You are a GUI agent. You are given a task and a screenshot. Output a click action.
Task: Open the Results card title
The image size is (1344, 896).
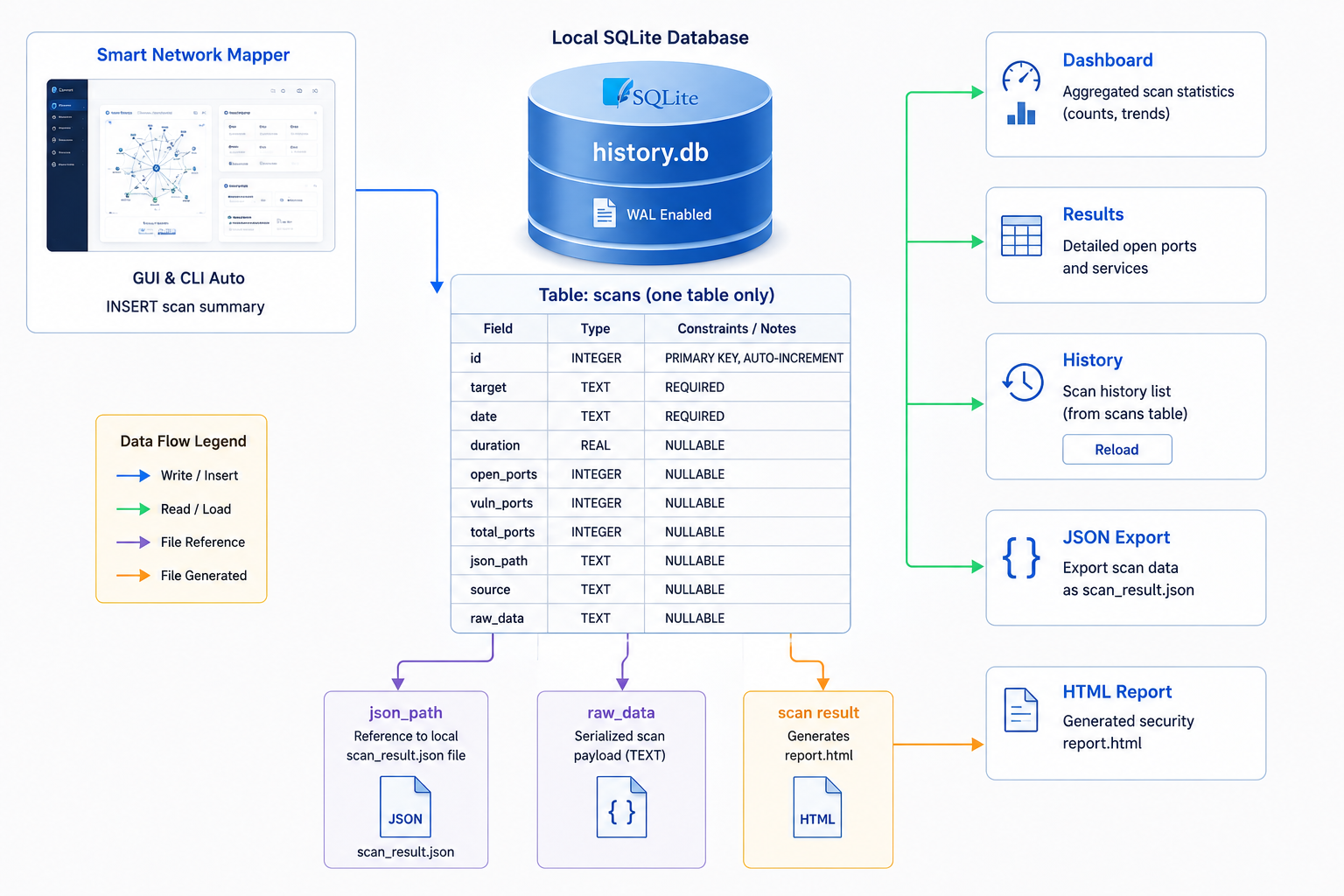click(1093, 214)
